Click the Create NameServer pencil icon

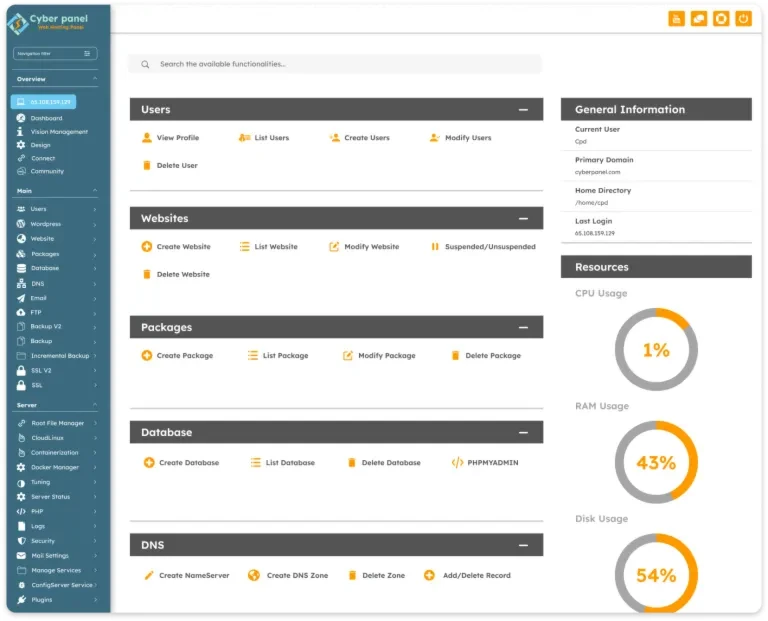[x=149, y=575]
